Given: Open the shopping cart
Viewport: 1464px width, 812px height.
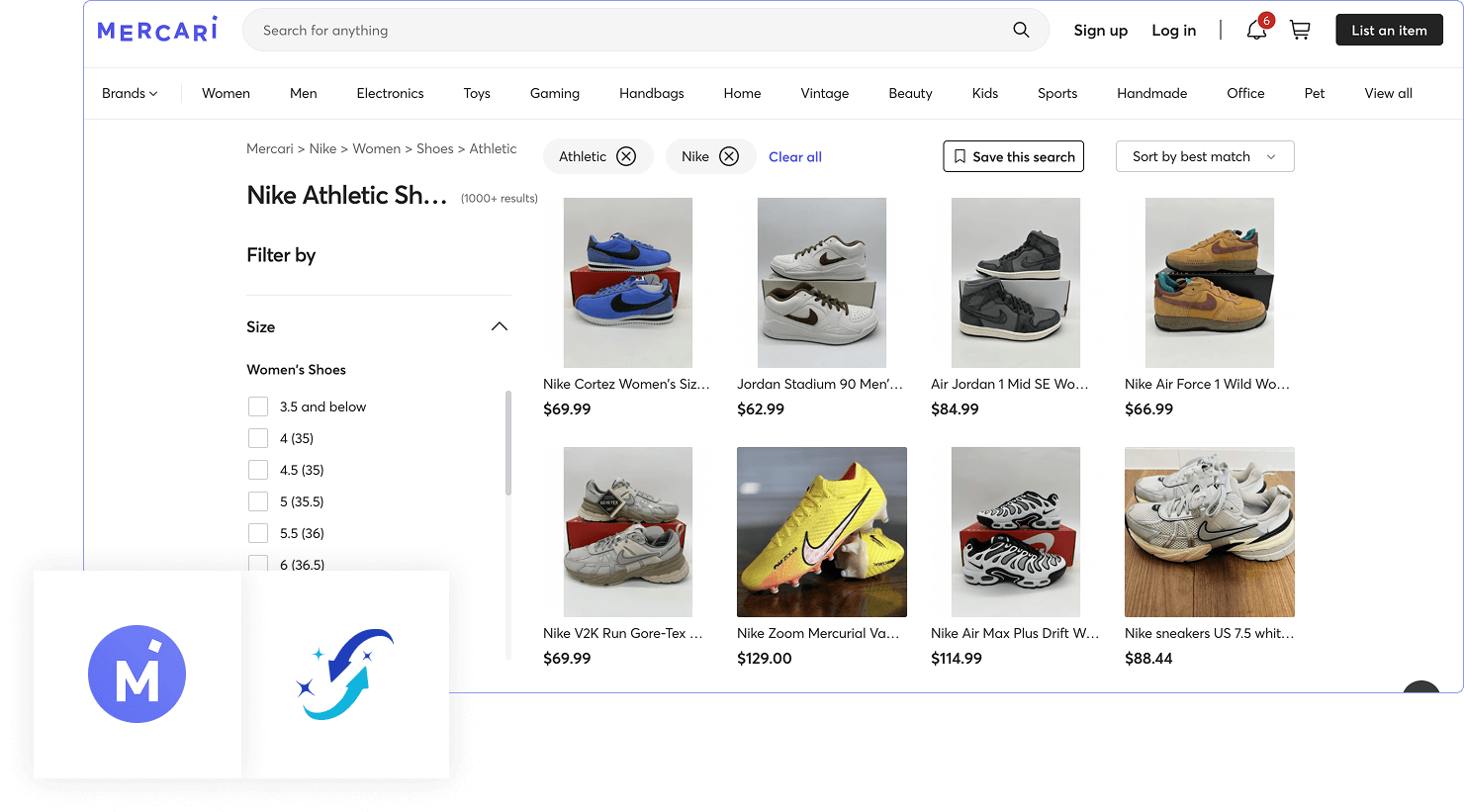Looking at the screenshot, I should [x=1300, y=31].
